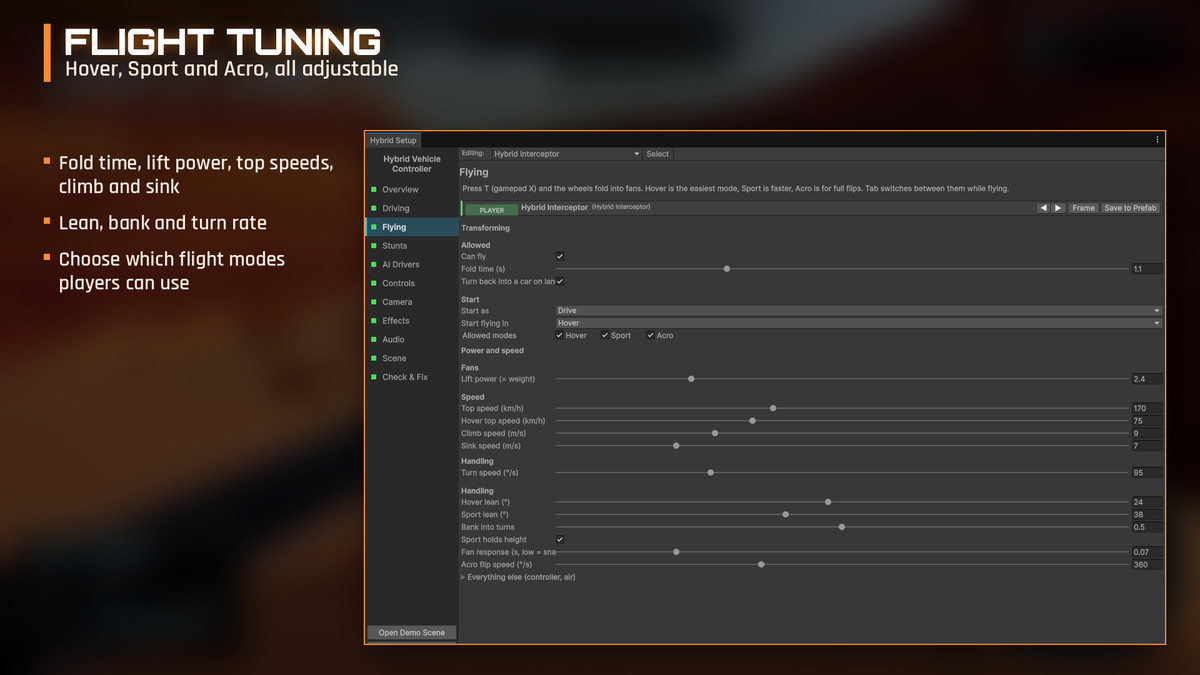Open the Editing vehicle dropdown
This screenshot has width=1200, height=675.
pyautogui.click(x=566, y=154)
